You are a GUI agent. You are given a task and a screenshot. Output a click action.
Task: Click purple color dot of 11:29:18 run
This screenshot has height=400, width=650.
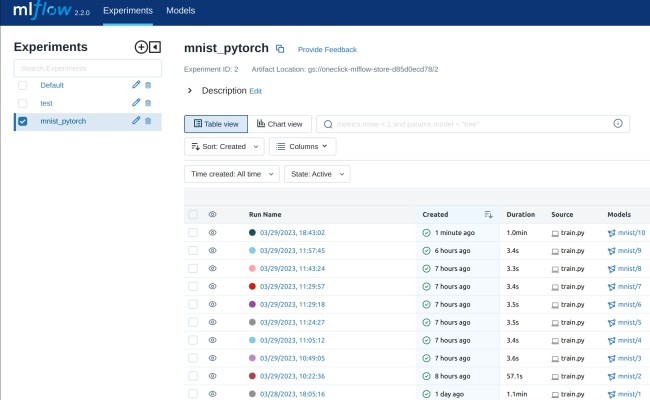[252, 304]
